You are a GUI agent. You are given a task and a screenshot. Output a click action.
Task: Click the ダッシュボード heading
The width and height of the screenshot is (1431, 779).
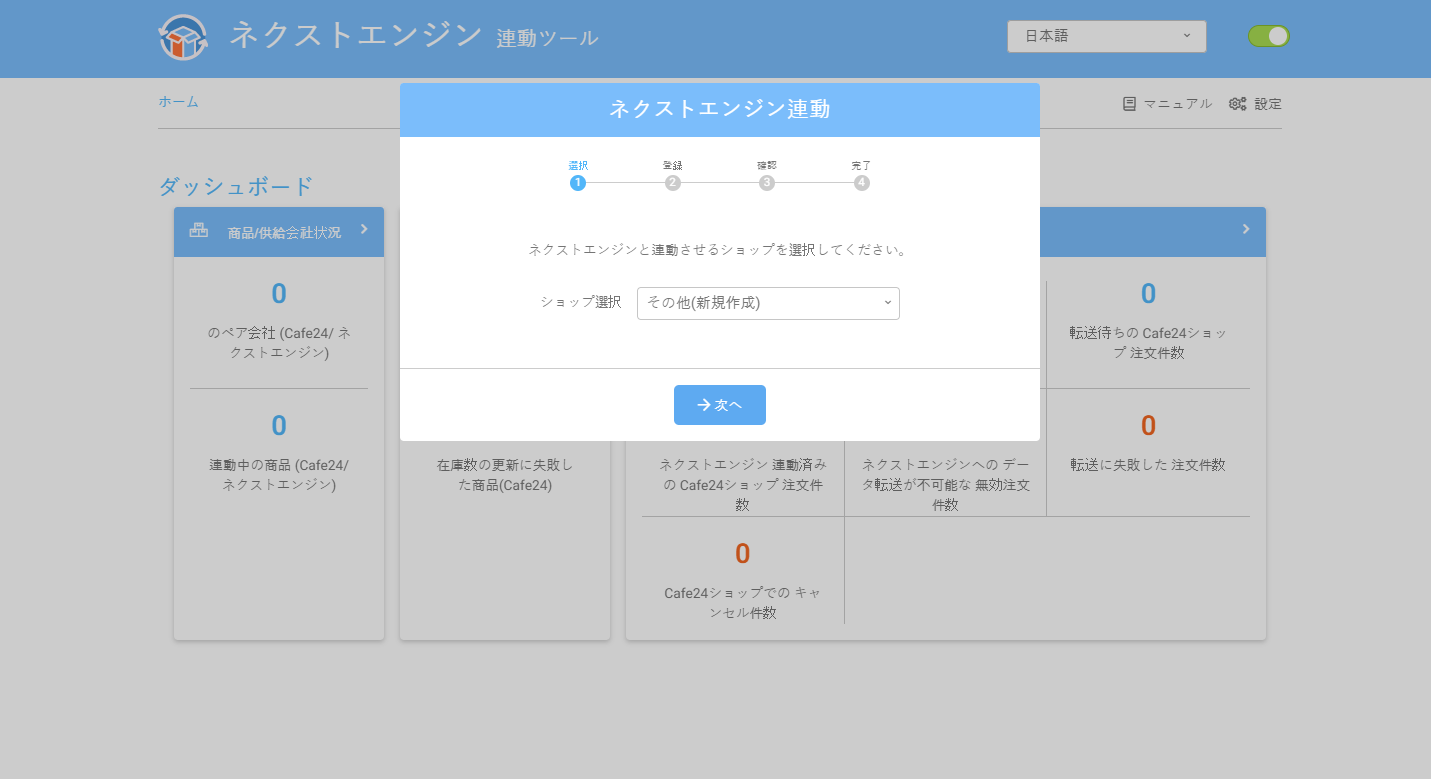click(236, 186)
